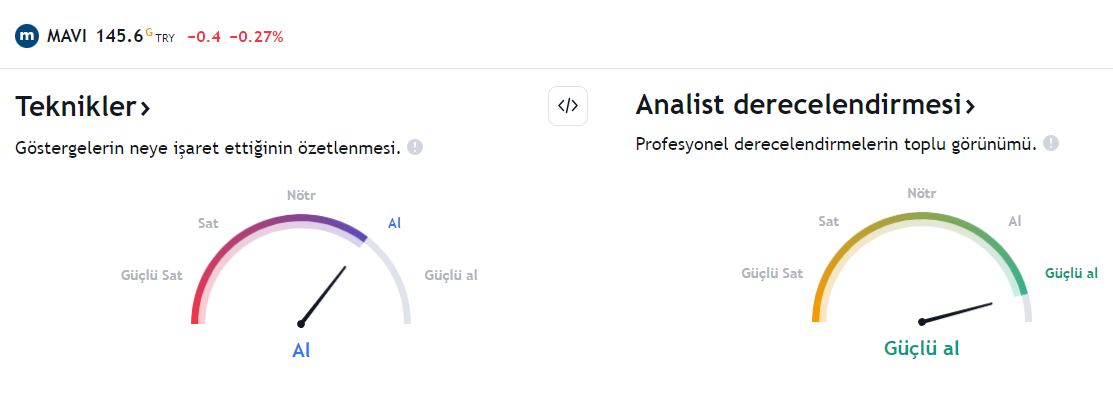Click the Teknikler gauge needle
The image size is (1113, 393).
point(323,296)
